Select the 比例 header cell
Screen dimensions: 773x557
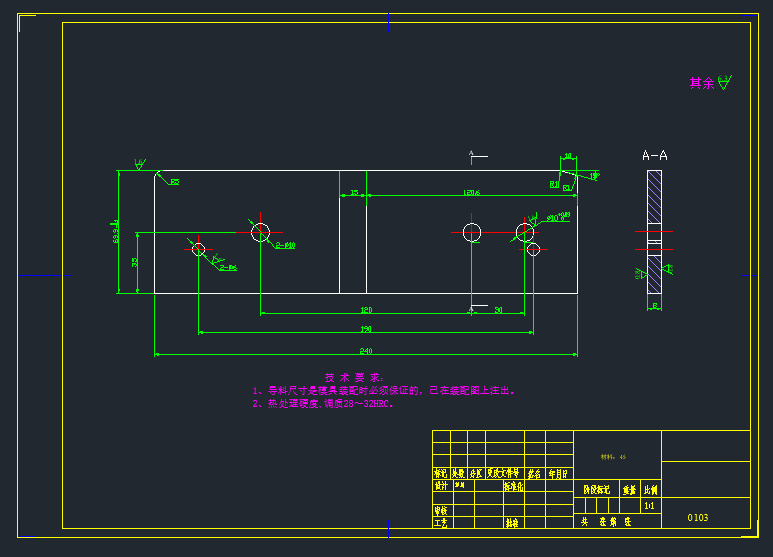tap(651, 489)
